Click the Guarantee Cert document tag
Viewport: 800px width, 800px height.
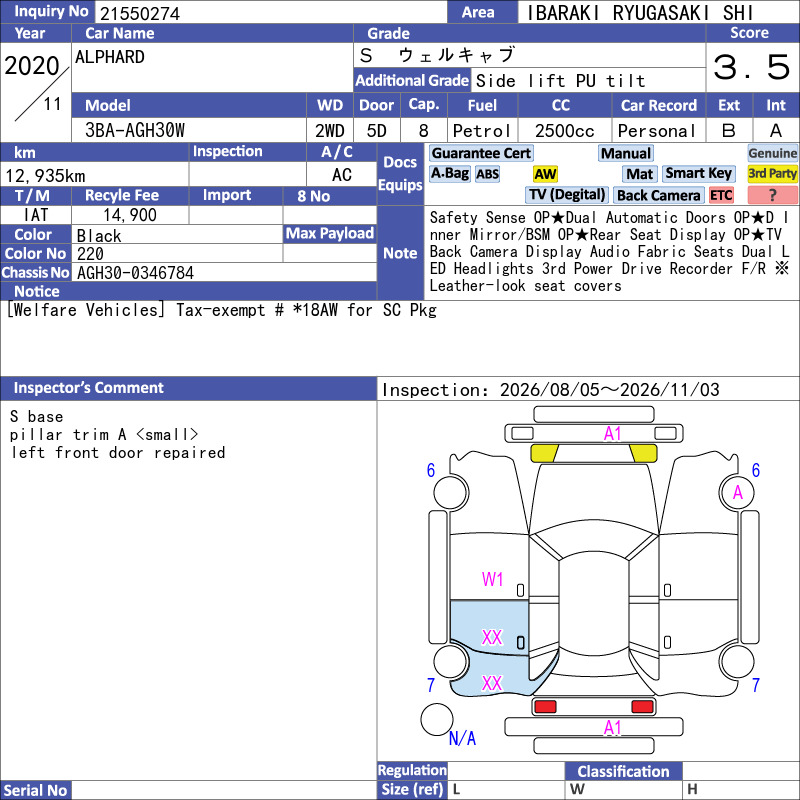click(481, 153)
